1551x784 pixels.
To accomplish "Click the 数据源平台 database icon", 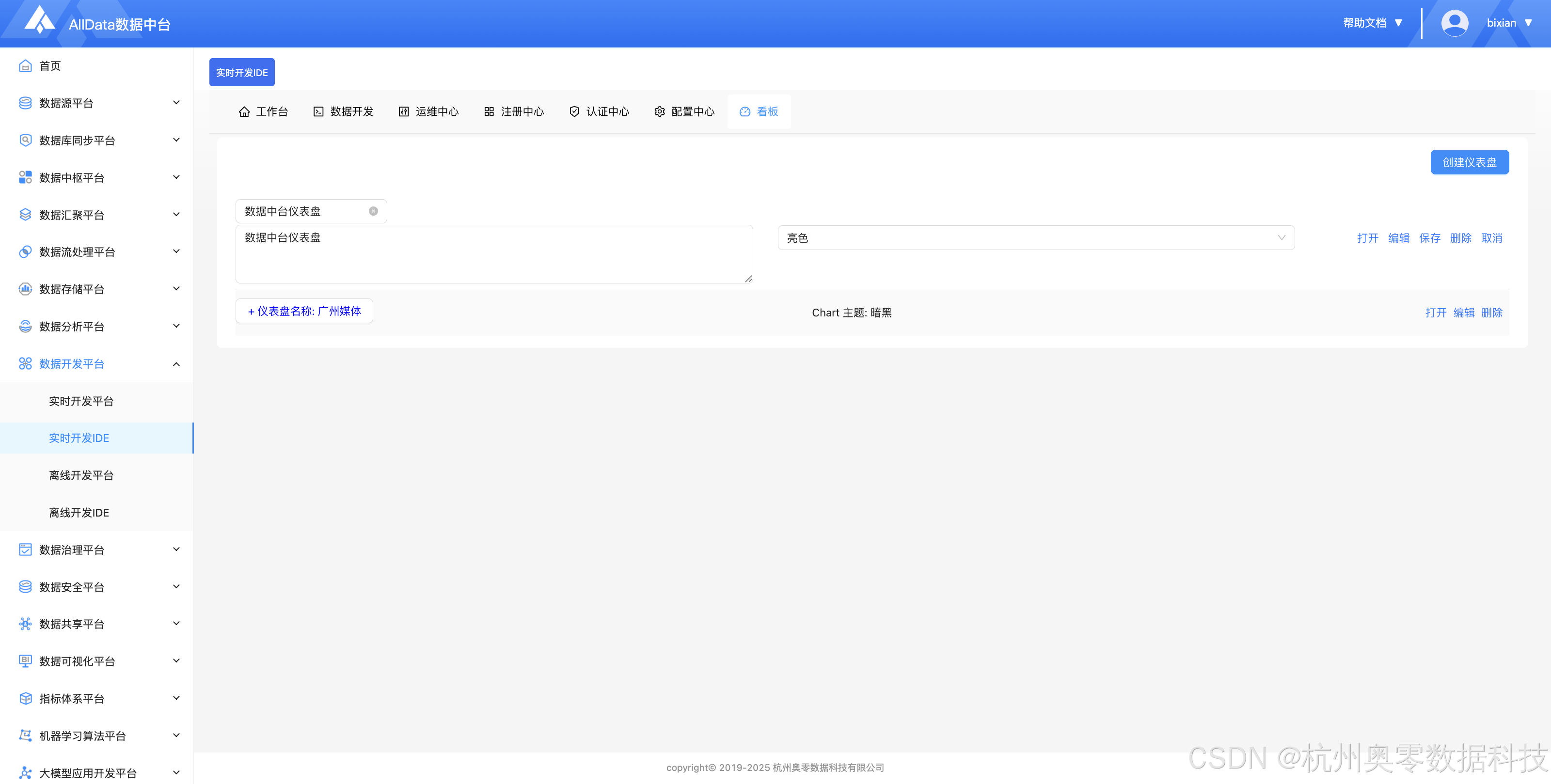I will tap(25, 103).
